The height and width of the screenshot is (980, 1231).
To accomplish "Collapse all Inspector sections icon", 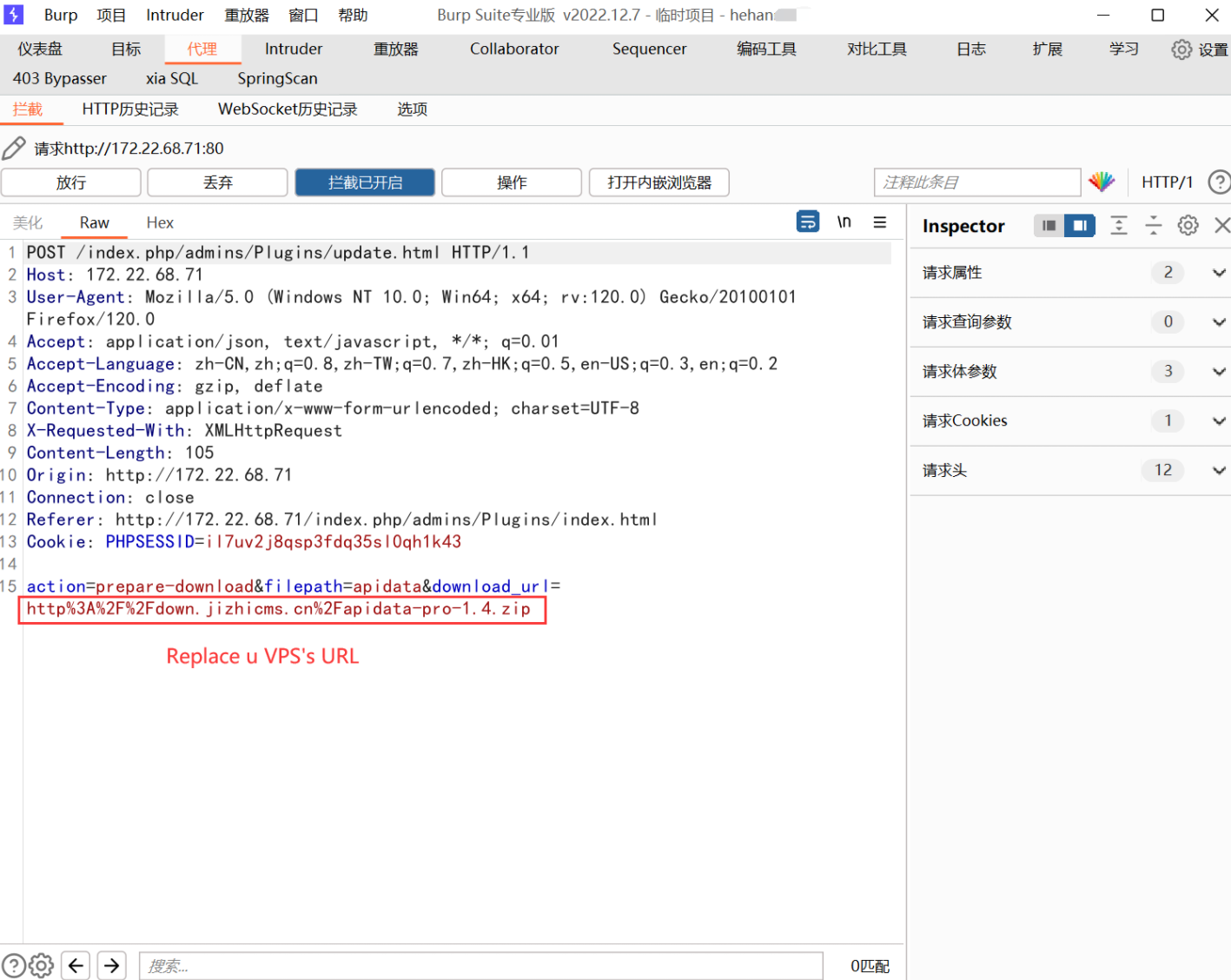I will [x=1154, y=226].
